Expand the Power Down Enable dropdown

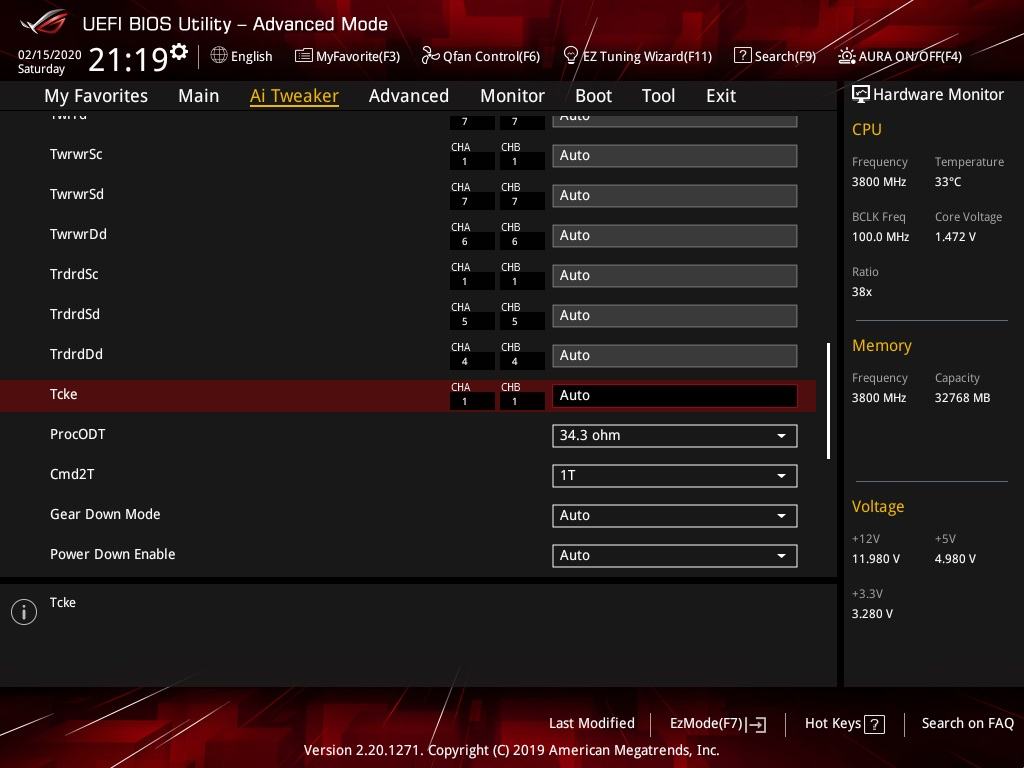tap(675, 555)
